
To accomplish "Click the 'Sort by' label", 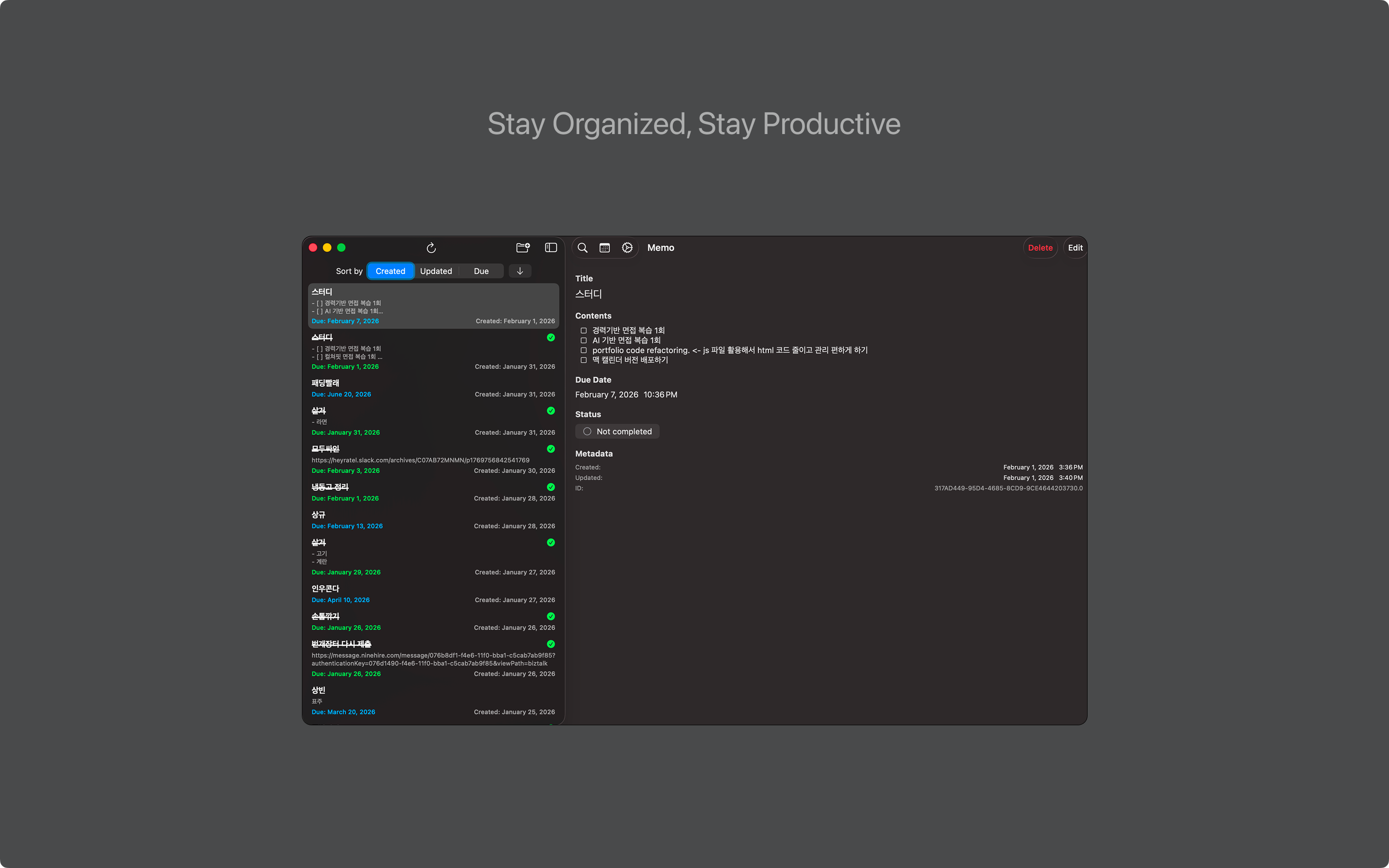I will tap(349, 271).
